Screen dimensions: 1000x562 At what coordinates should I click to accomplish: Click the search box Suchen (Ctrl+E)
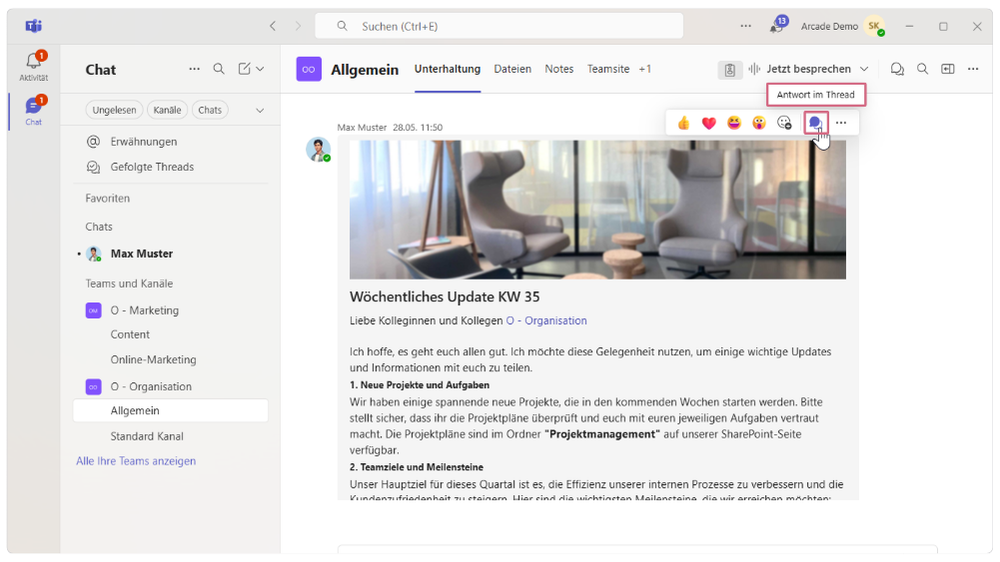(499, 26)
